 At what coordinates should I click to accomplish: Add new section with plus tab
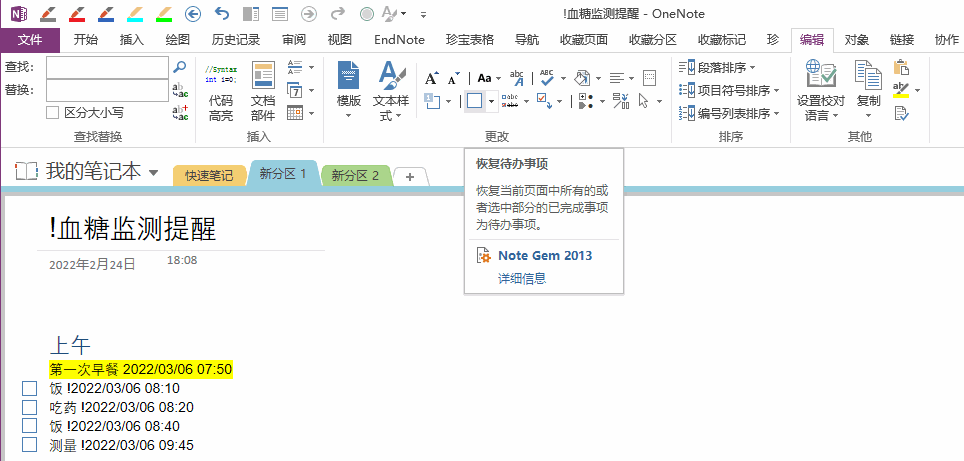[x=410, y=176]
